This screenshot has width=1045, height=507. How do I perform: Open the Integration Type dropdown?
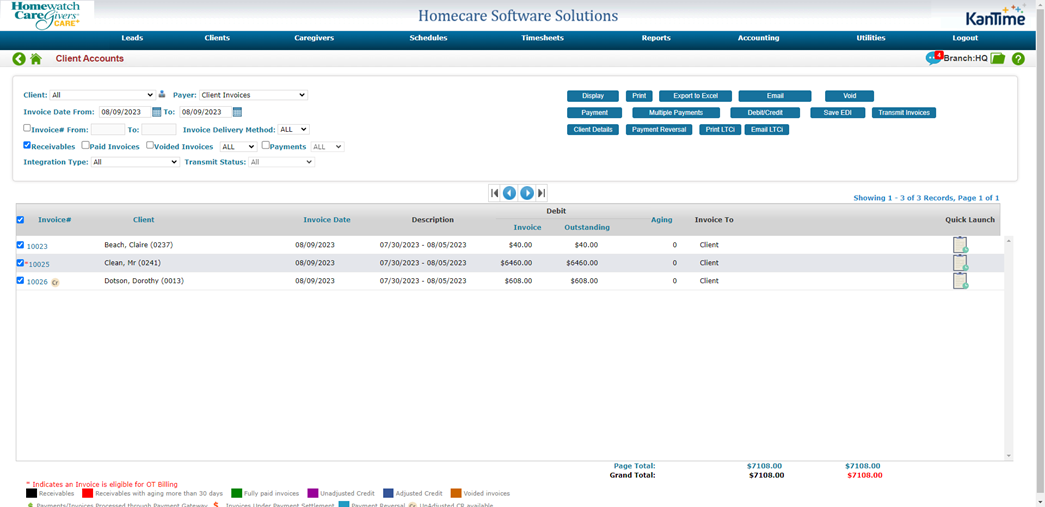(134, 162)
